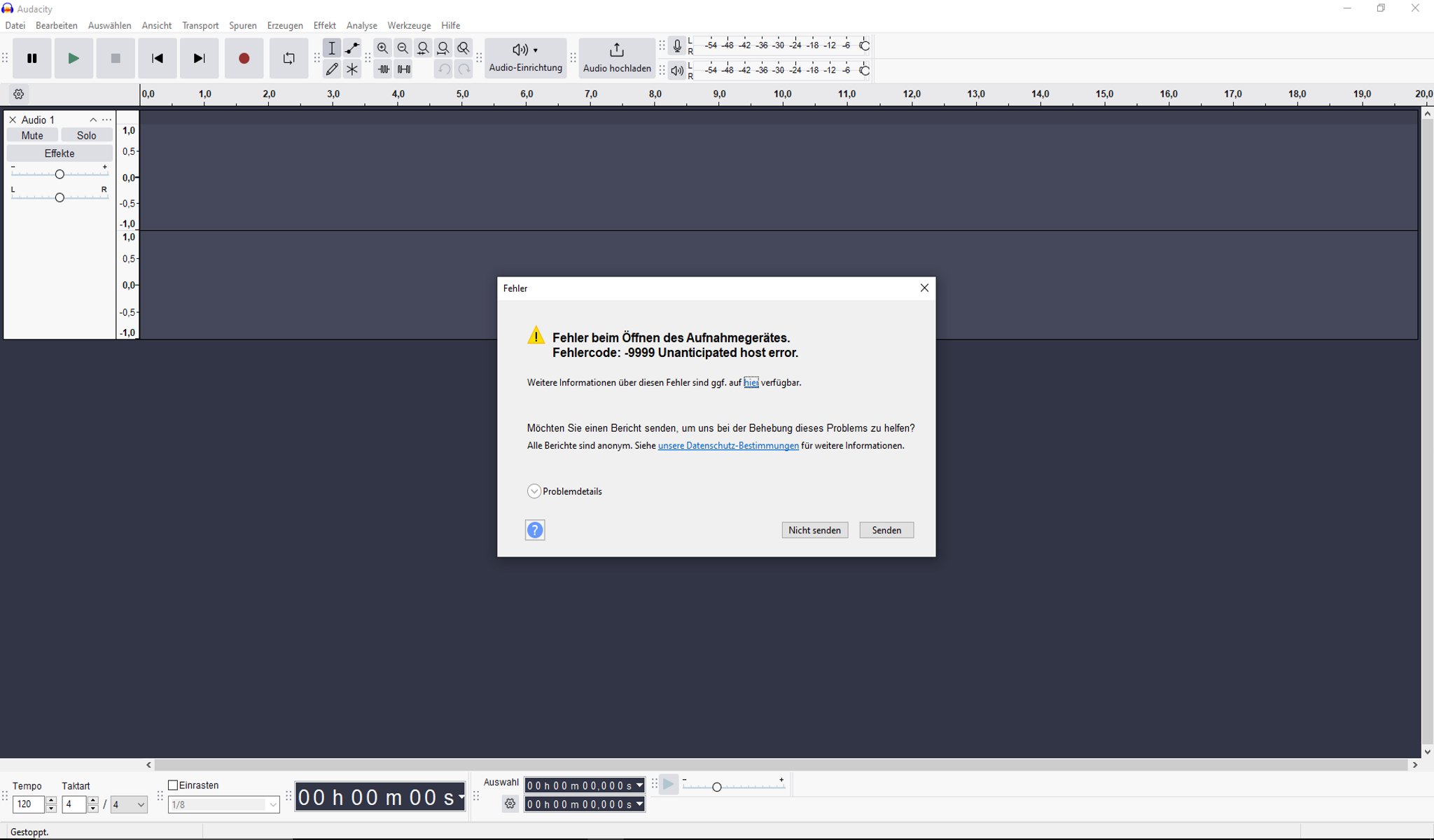This screenshot has width=1434, height=840.
Task: Click the Audio 1 track gain slider
Action: [60, 174]
